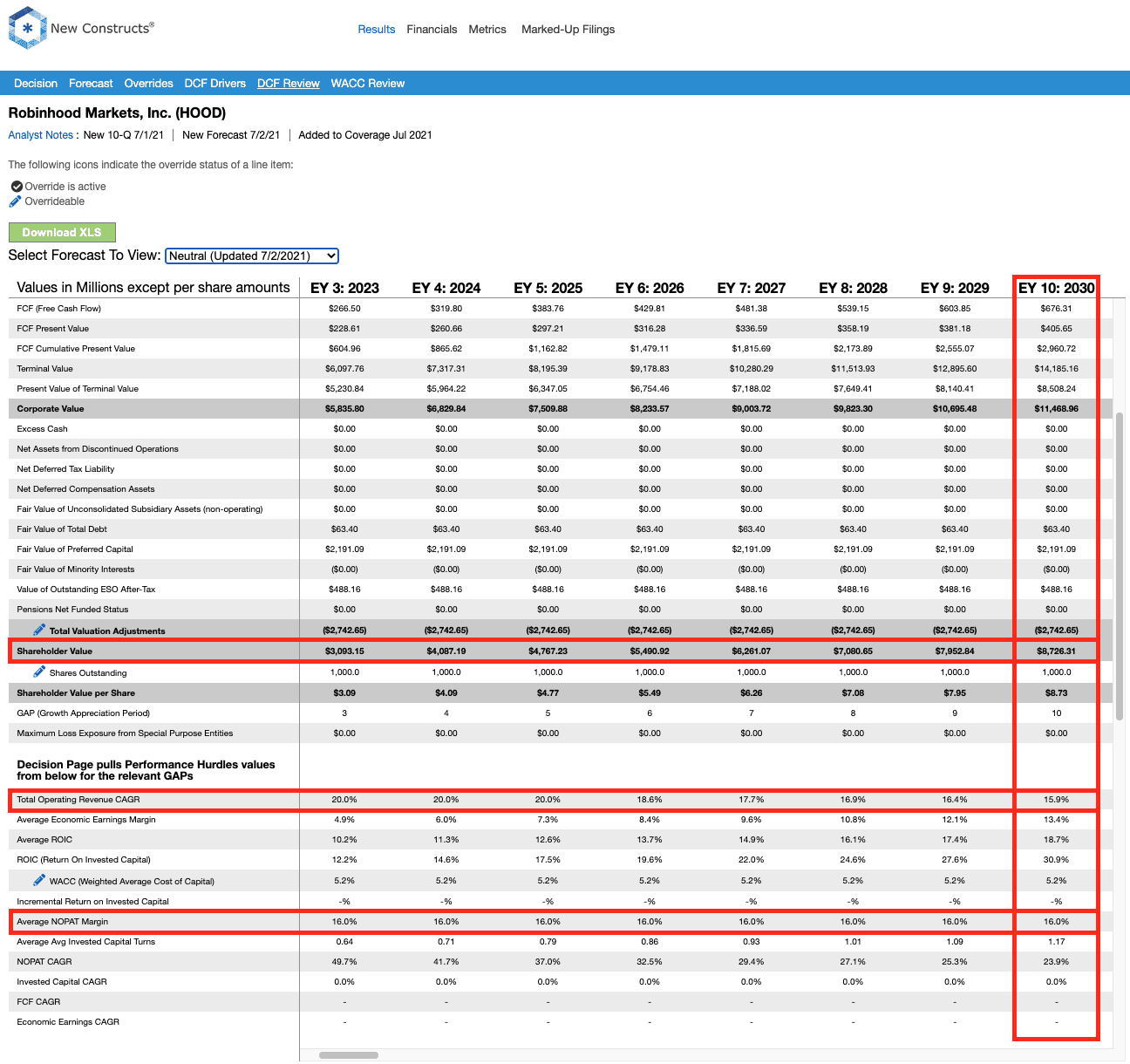Screen dimensions: 1130x1064
Task: Select the DCF Review tab
Action: (289, 84)
